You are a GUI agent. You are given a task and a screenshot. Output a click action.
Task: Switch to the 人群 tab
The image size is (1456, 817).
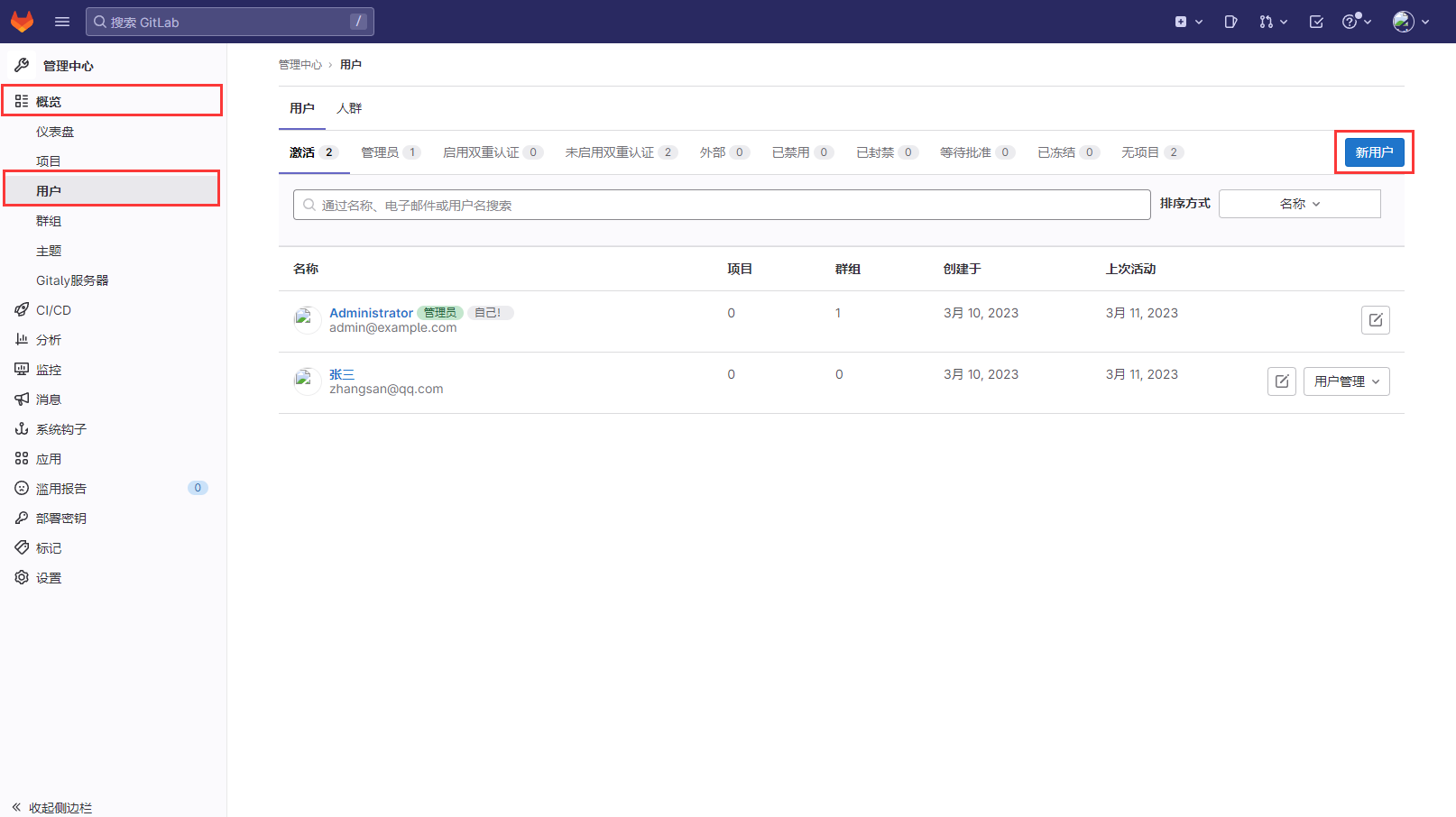pos(349,108)
